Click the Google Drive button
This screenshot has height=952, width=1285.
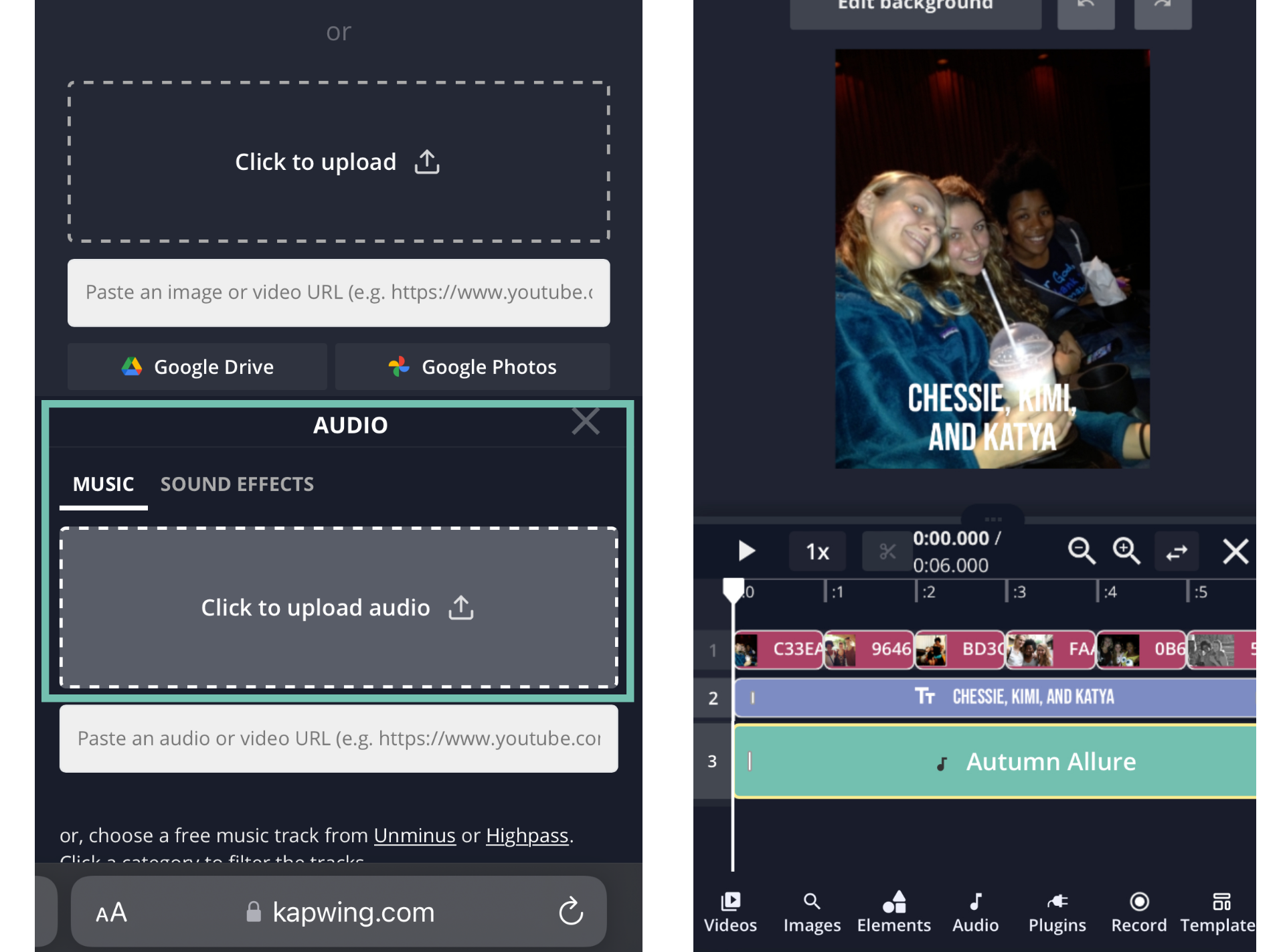[x=197, y=367]
